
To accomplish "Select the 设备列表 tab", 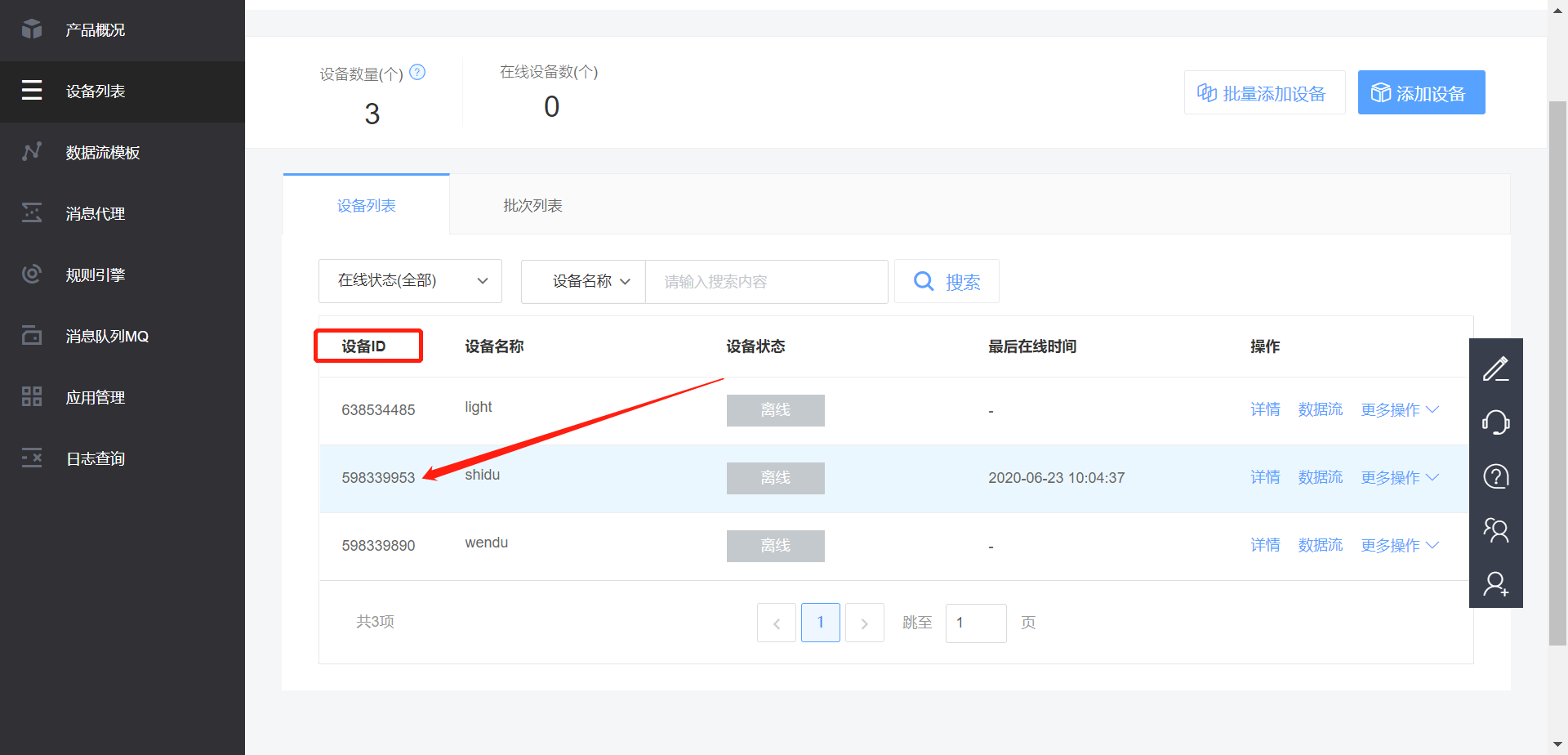I will (x=365, y=205).
